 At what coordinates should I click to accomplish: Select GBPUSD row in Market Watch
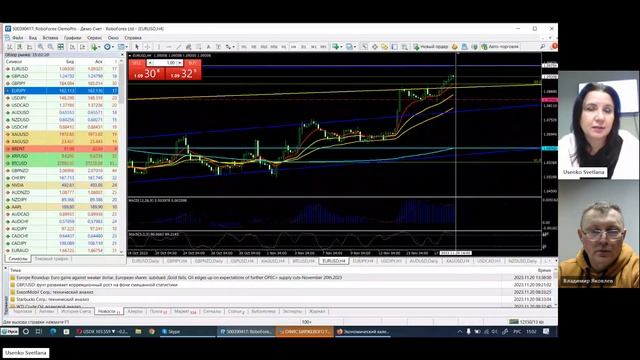61,76
